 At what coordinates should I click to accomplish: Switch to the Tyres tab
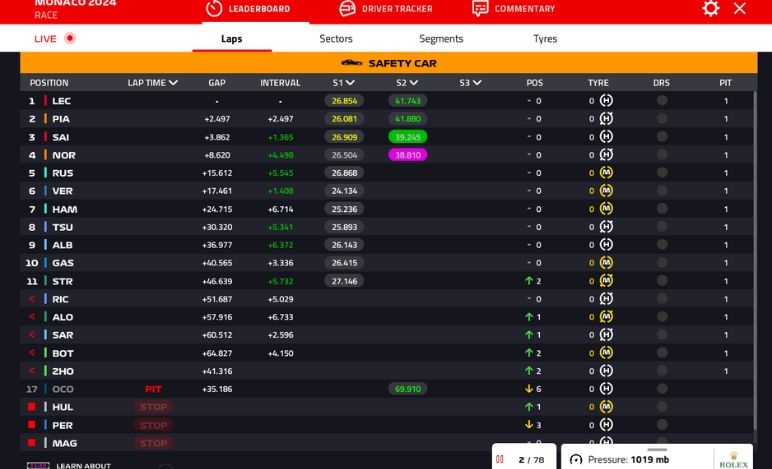(x=545, y=39)
